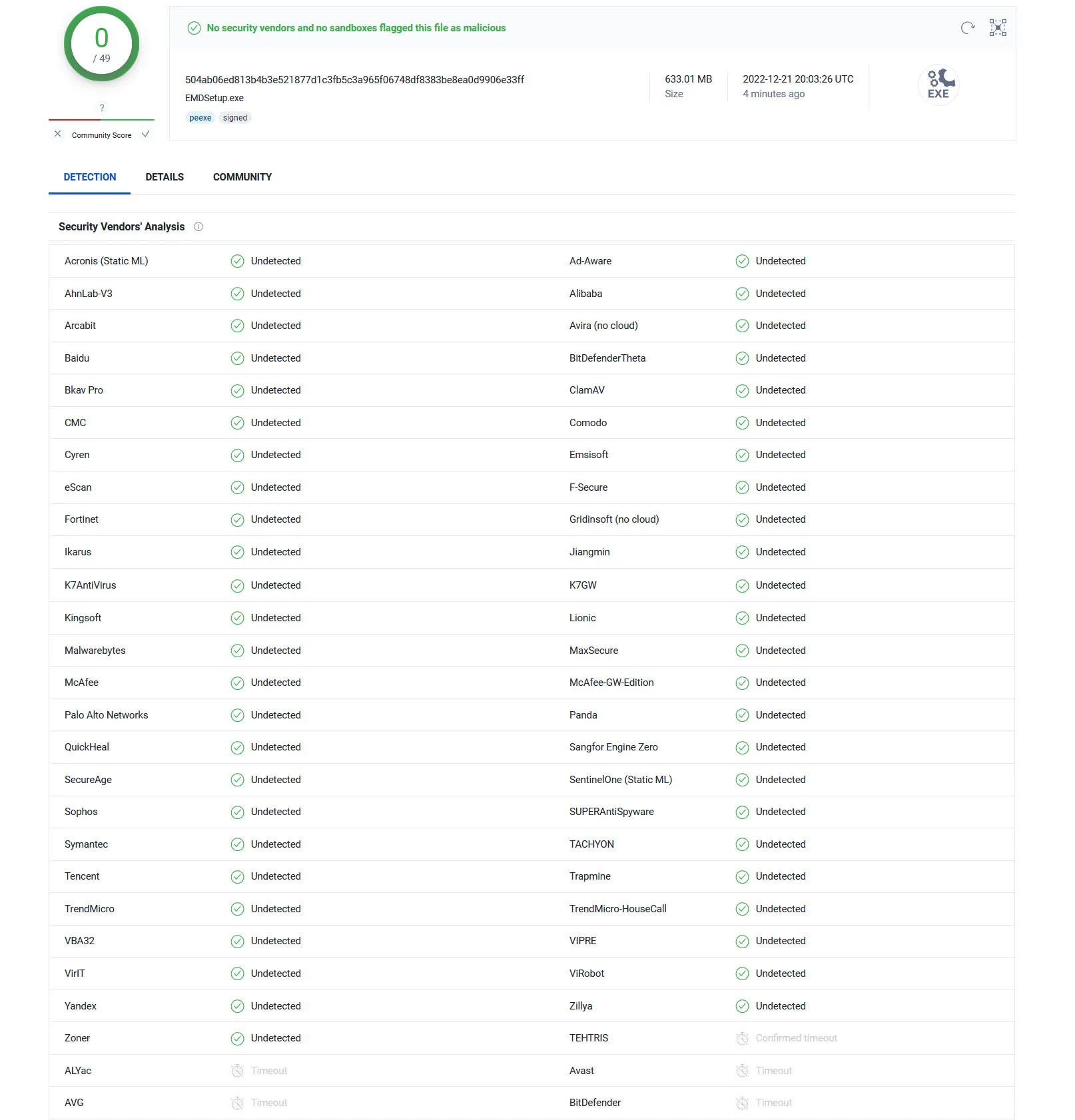1075x1120 pixels.
Task: Click the Bkav Pro vendor name
Action: point(84,390)
